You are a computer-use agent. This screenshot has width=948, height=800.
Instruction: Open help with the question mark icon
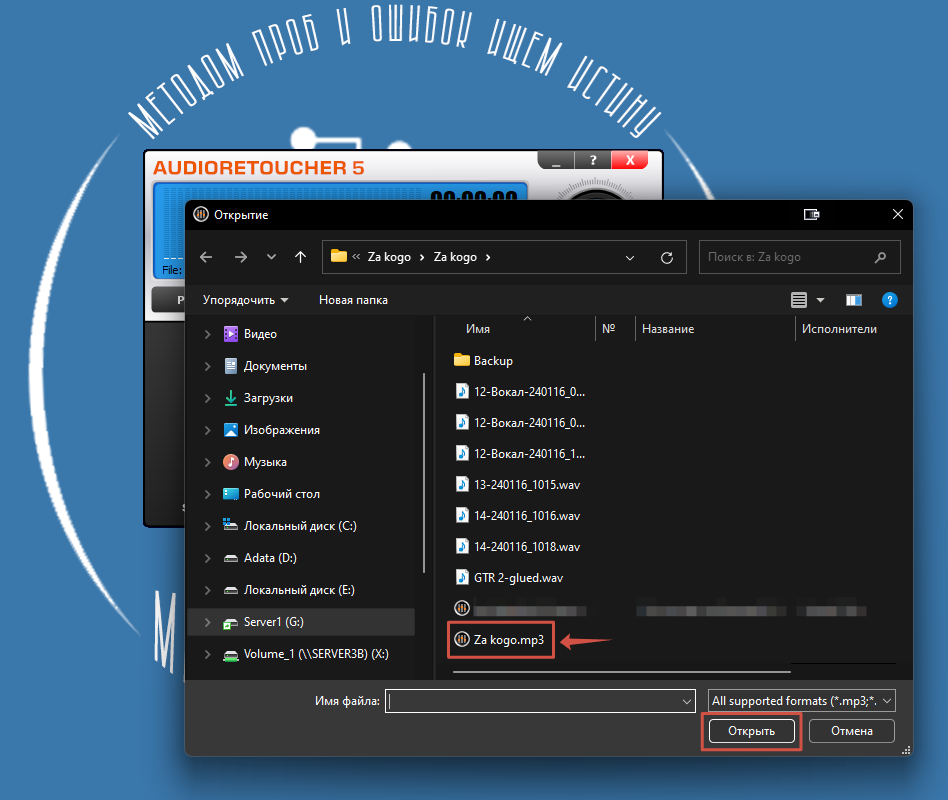(x=889, y=300)
